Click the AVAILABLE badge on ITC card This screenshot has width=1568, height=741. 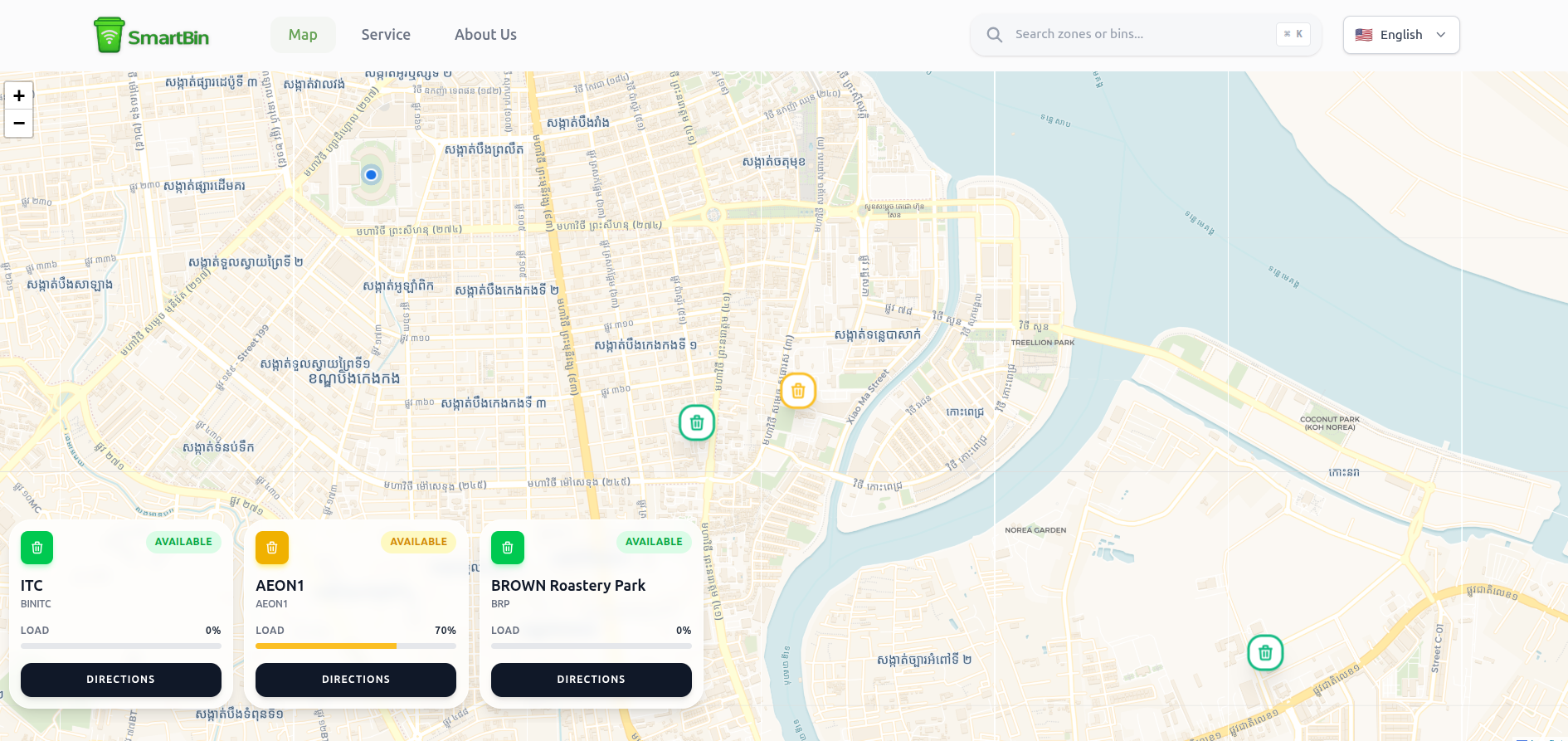point(183,542)
